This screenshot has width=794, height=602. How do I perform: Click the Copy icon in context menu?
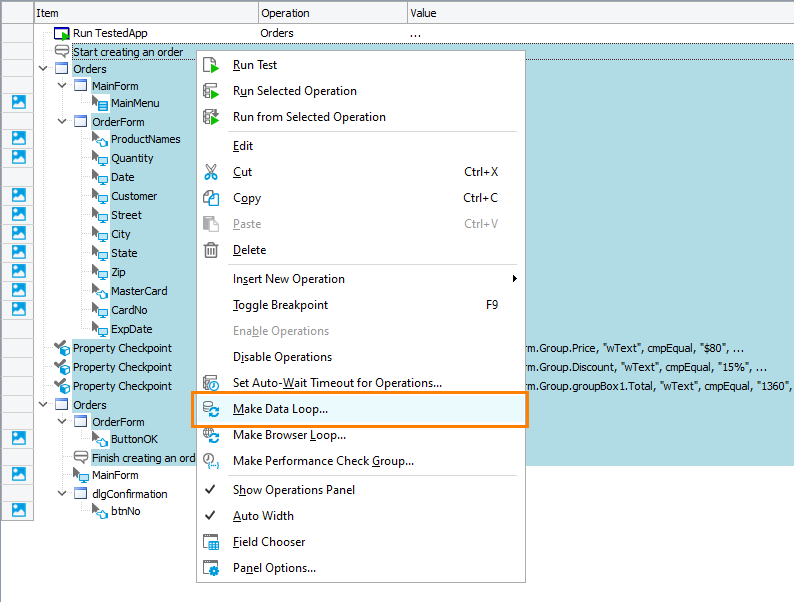(211, 198)
